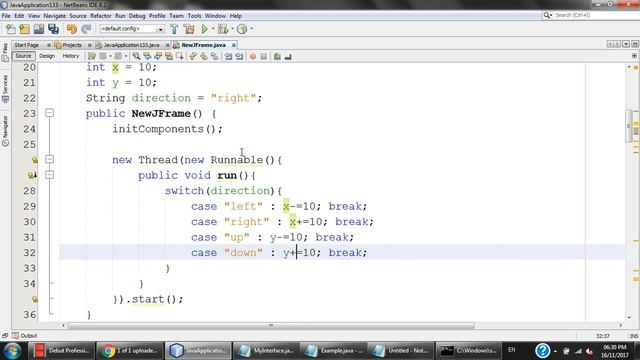Toggle Rectangular Selection editor icon

[180, 56]
